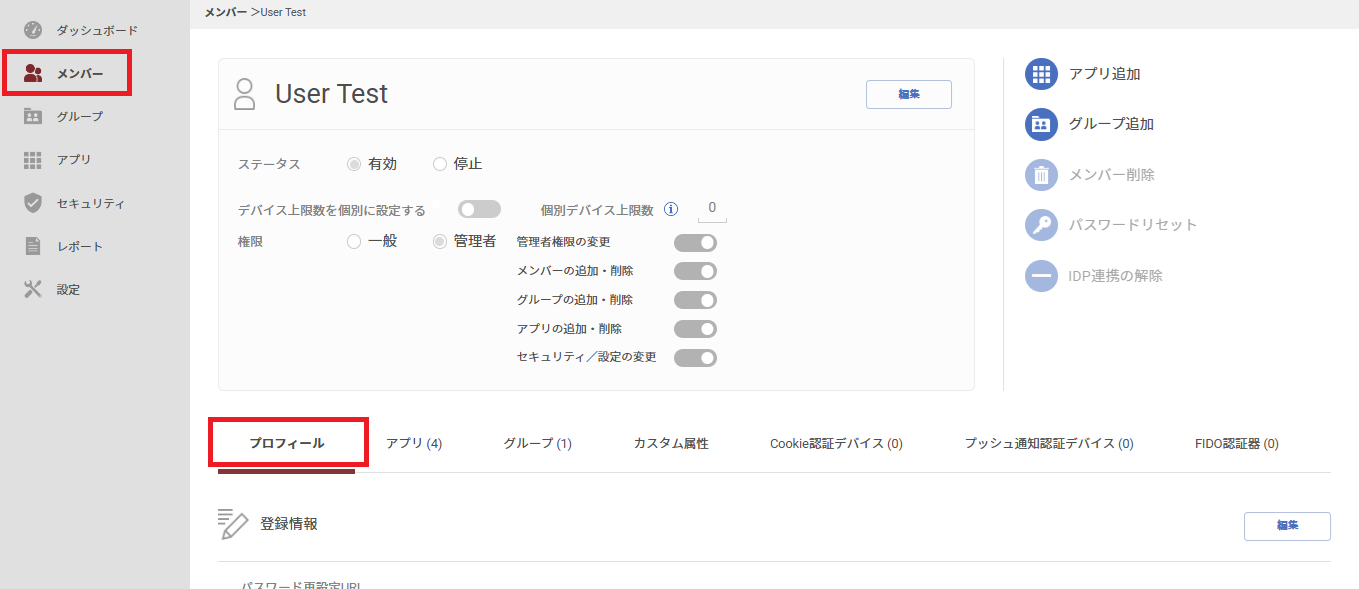
Task: Click the Dashboard gauge icon
Action: coord(33,30)
